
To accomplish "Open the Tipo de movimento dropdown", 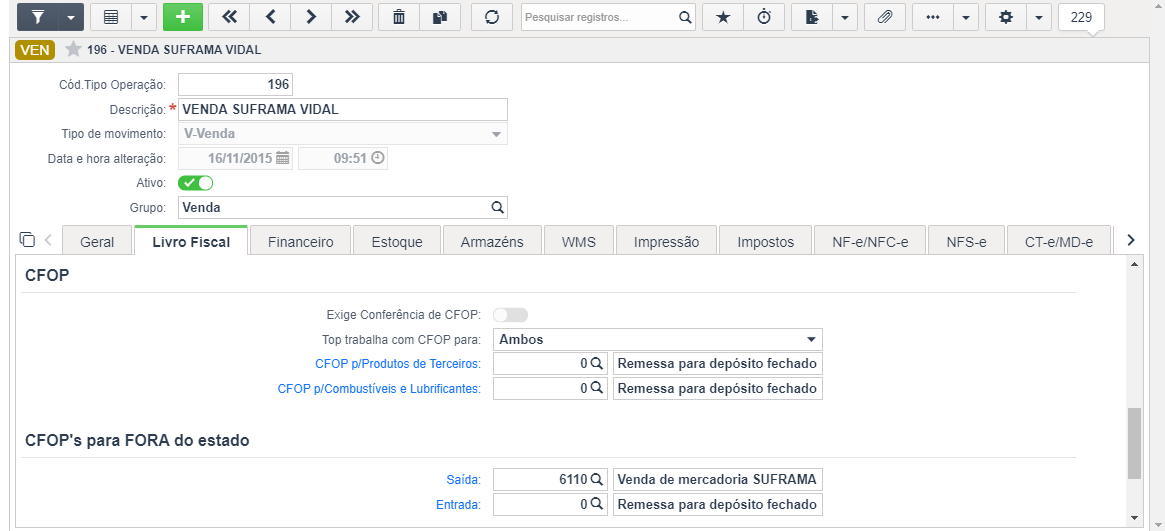I will point(343,134).
